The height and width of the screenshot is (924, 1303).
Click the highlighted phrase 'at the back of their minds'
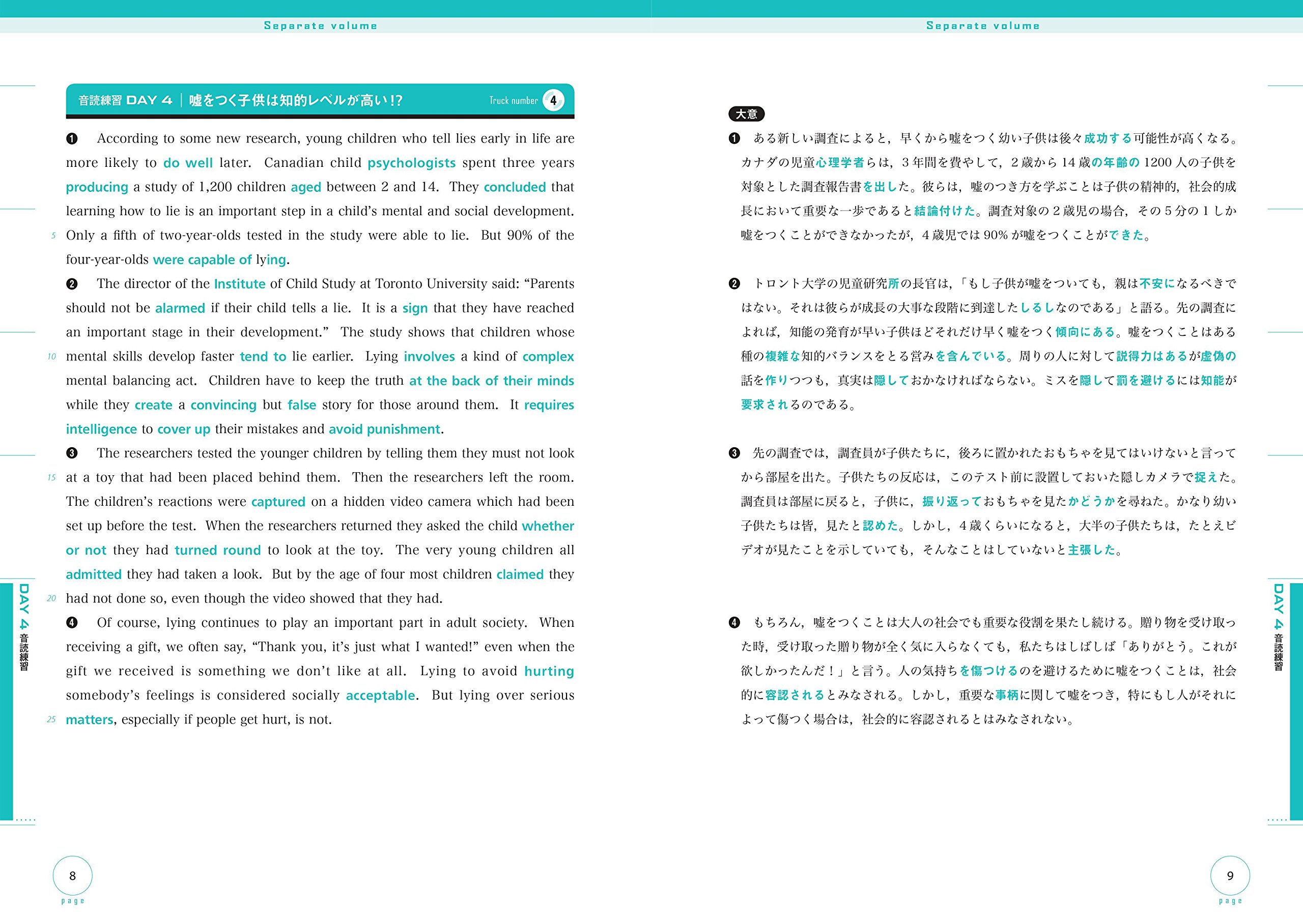click(492, 381)
